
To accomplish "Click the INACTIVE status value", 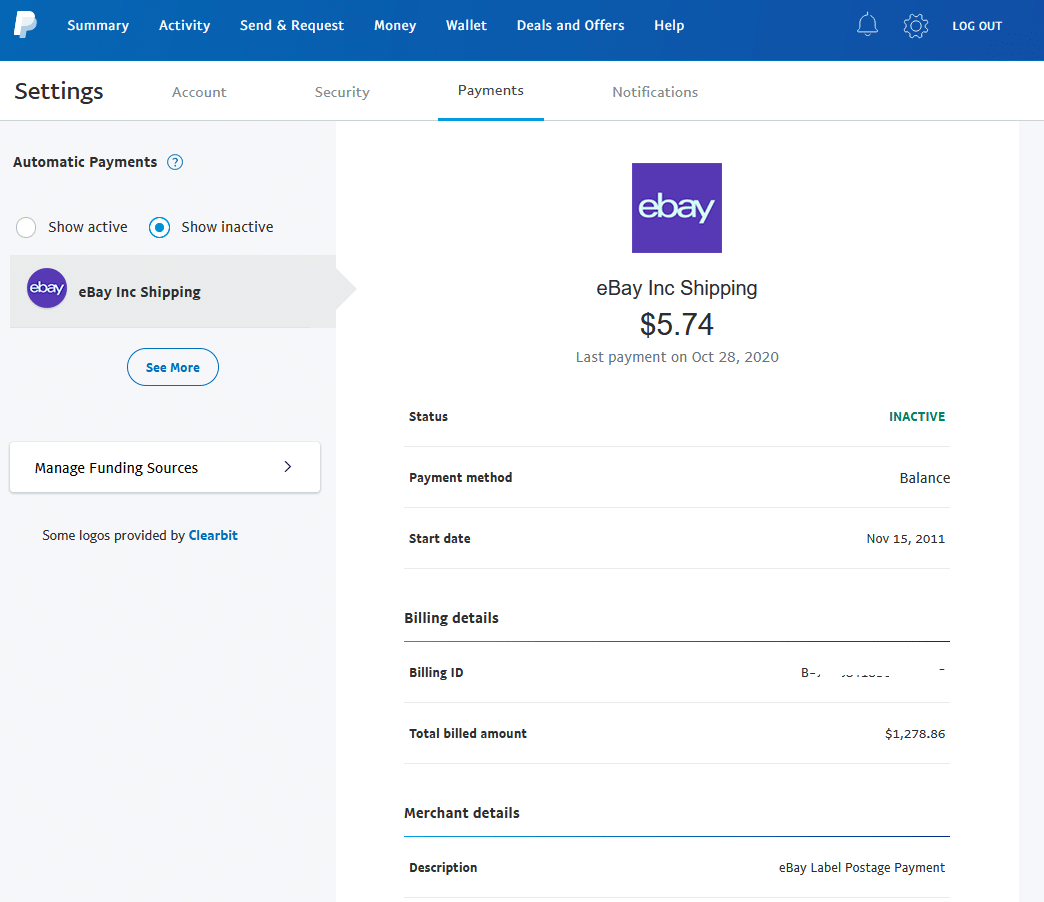I will 917,417.
